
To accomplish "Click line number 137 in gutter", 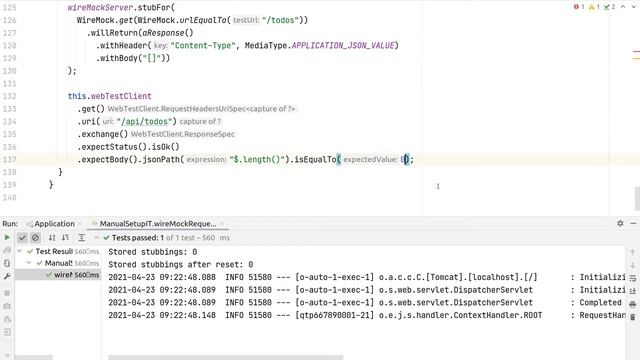I will [x=9, y=160].
